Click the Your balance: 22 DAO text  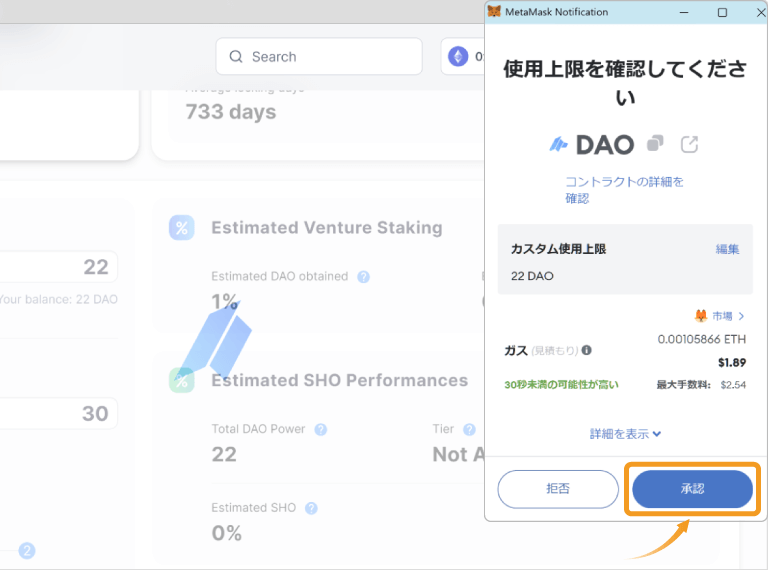click(58, 299)
